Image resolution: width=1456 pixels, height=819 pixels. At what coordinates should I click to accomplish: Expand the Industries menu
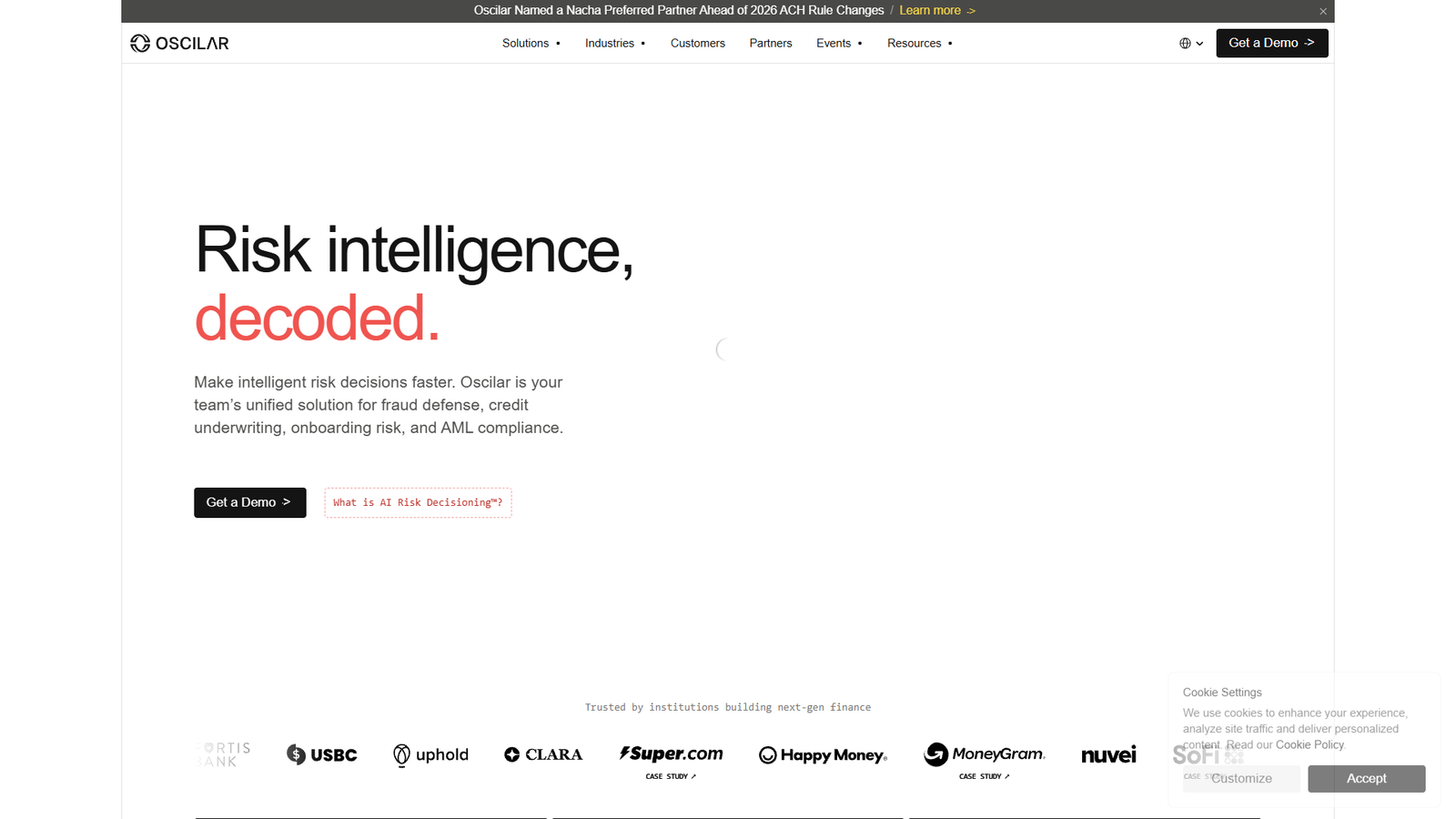click(x=615, y=43)
